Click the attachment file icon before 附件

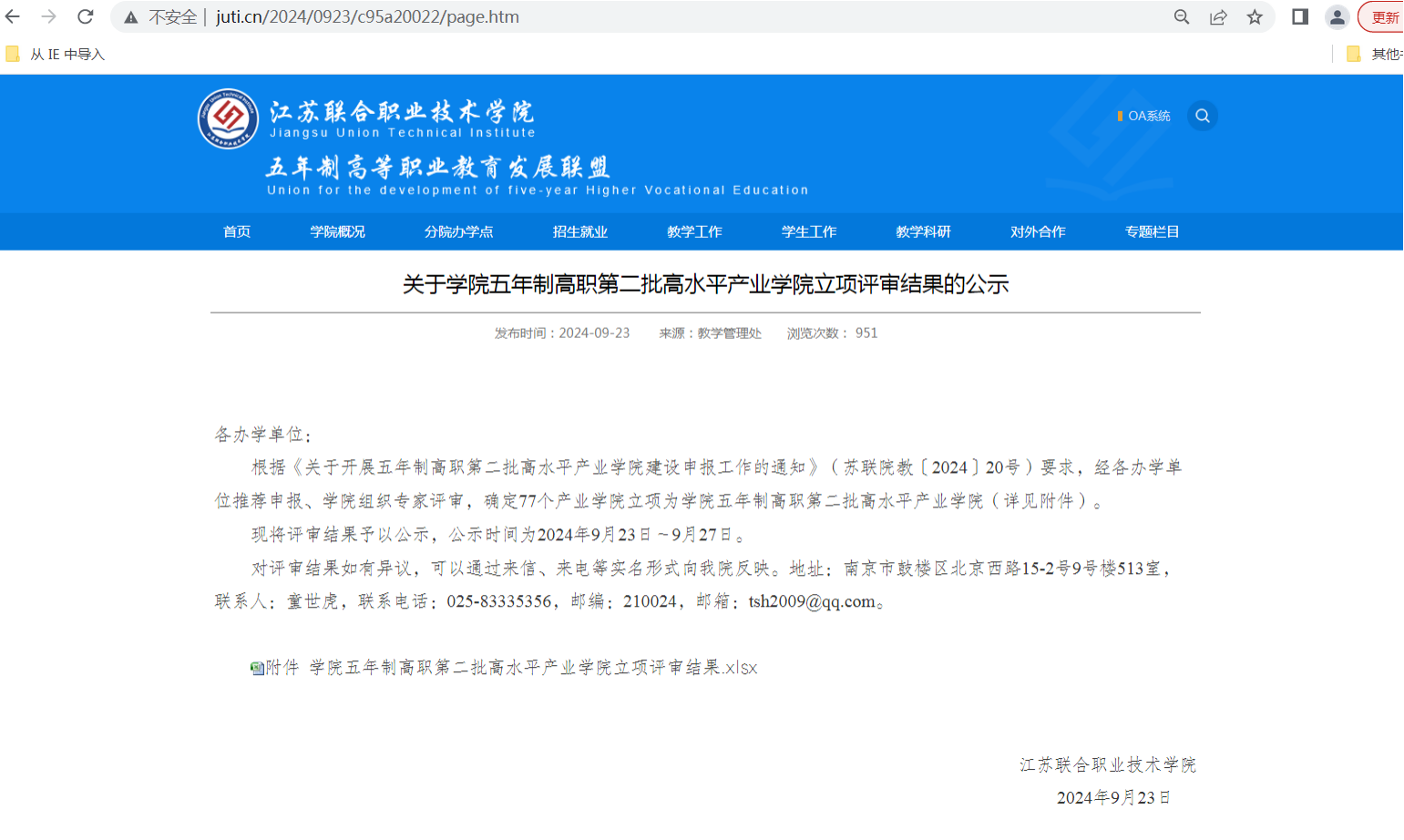tap(255, 668)
